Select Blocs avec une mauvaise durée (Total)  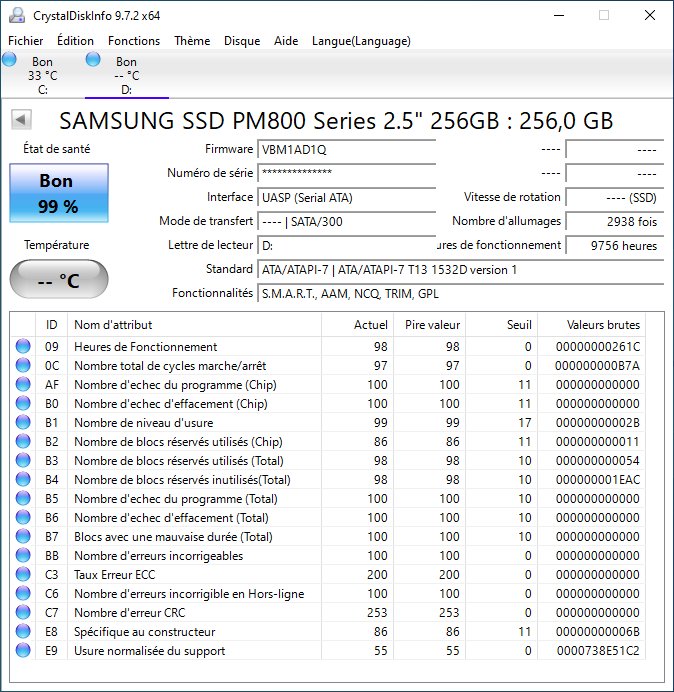[x=173, y=537]
